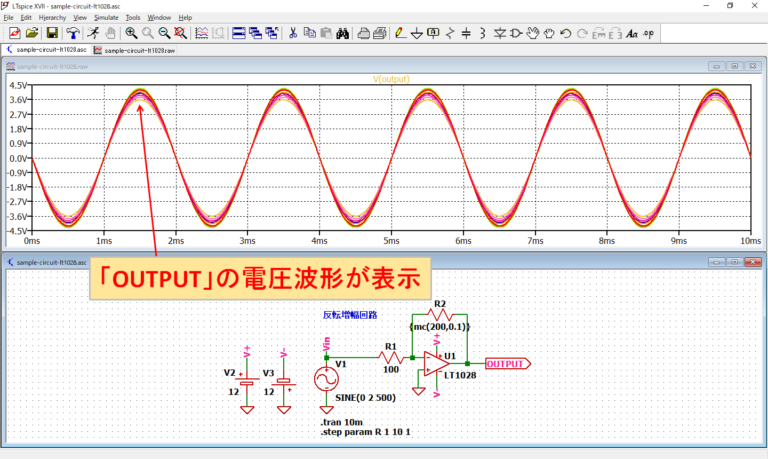Select the Inductor component tool

[483, 33]
